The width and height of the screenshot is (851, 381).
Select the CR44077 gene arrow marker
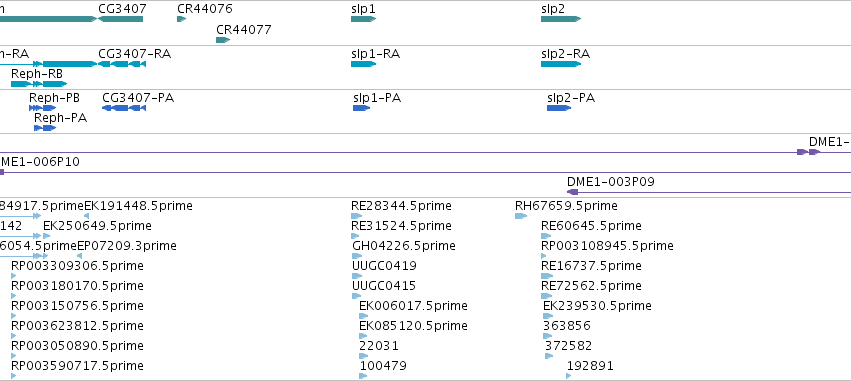point(223,40)
